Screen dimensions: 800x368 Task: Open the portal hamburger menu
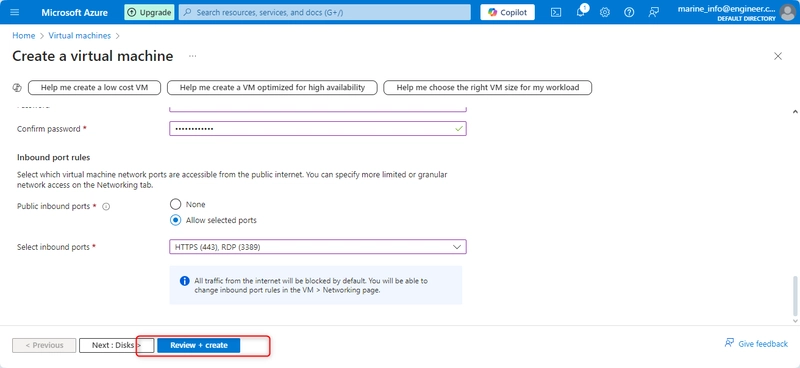[14, 12]
